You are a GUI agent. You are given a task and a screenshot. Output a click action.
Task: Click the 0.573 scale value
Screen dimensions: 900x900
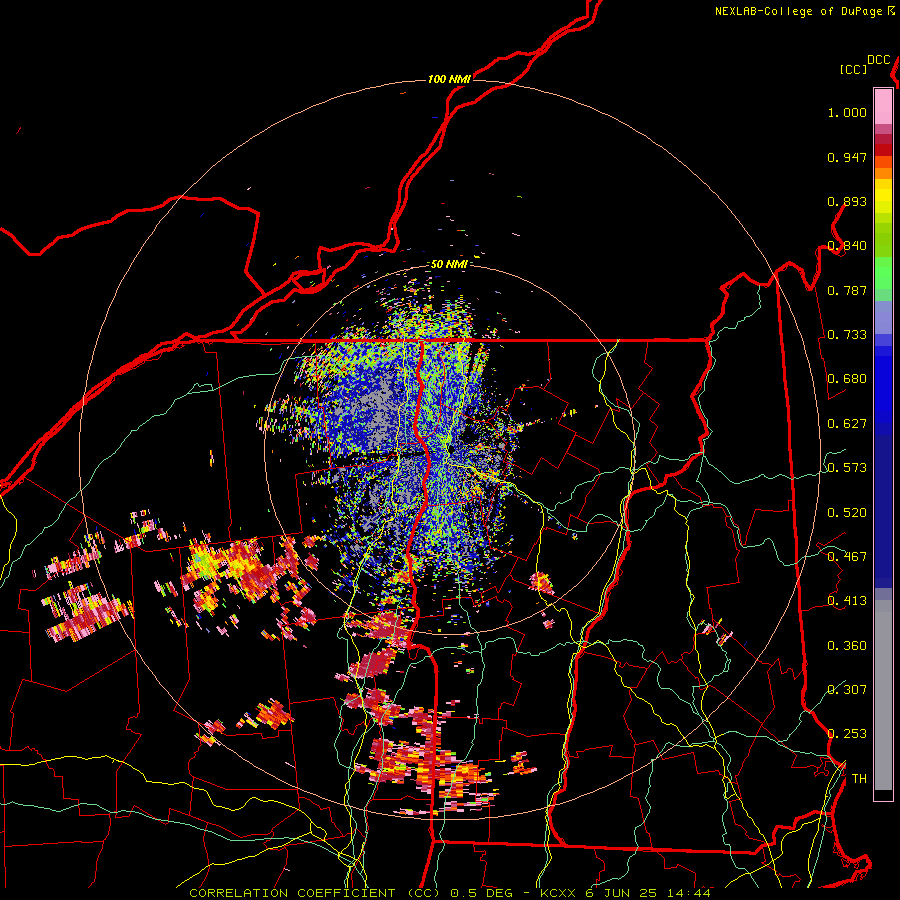pos(847,468)
